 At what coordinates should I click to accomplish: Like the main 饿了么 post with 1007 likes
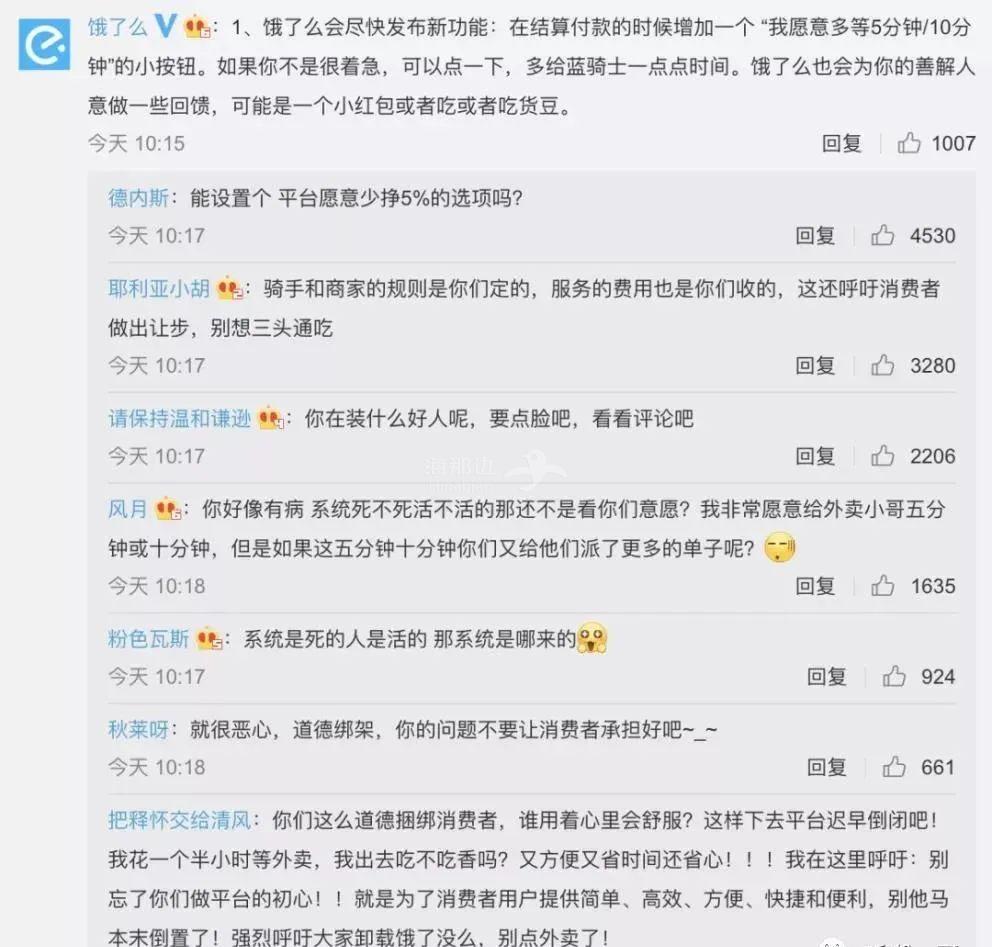(x=909, y=143)
